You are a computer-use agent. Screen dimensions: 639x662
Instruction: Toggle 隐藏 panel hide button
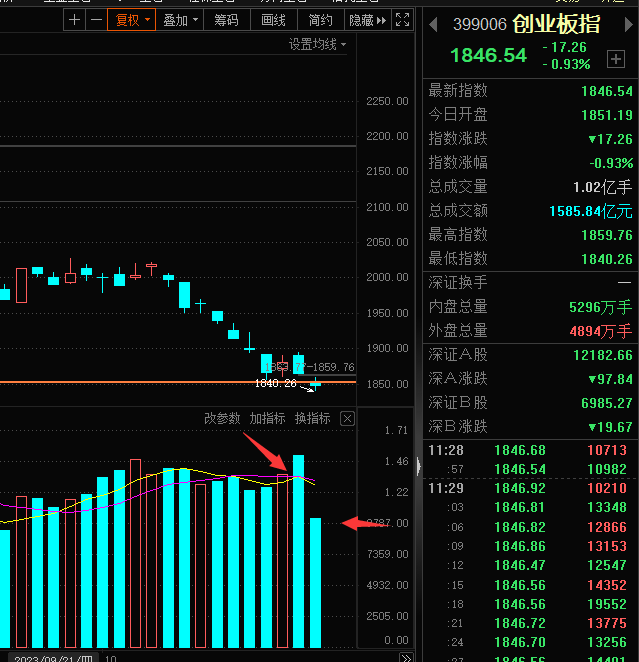click(x=368, y=20)
